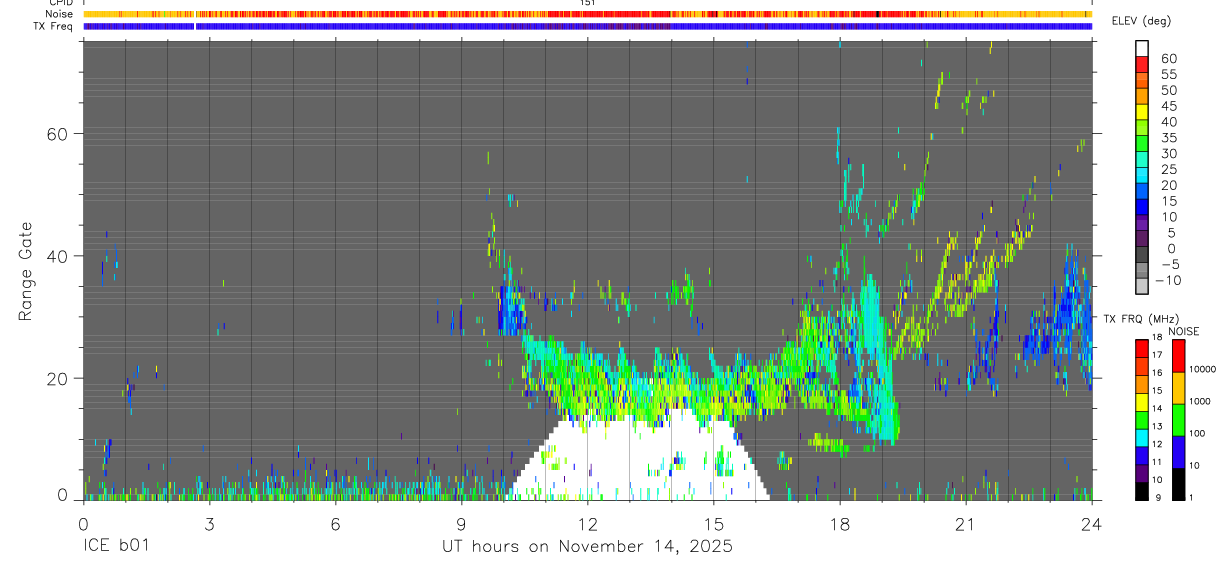Image resolution: width=1228 pixels, height=567 pixels.
Task: Click x-axis tick label '12'
Action: click(x=587, y=524)
